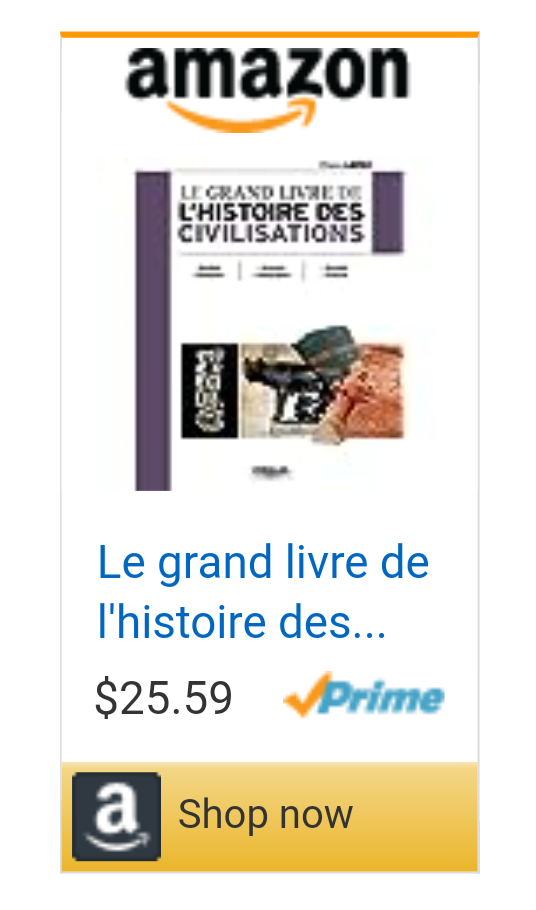The height and width of the screenshot is (910, 536).
Task: Click the orange bar atop the ad
Action: tap(270, 35)
